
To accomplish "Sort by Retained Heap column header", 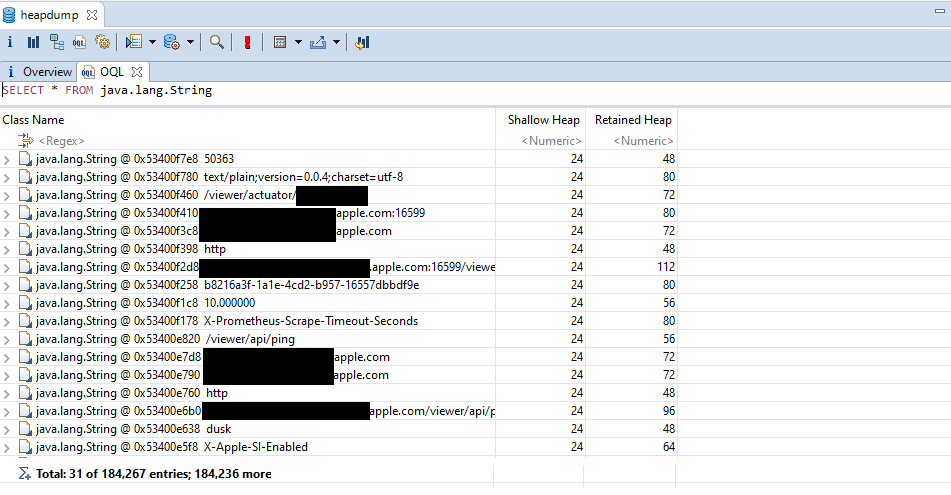I will tap(632, 120).
